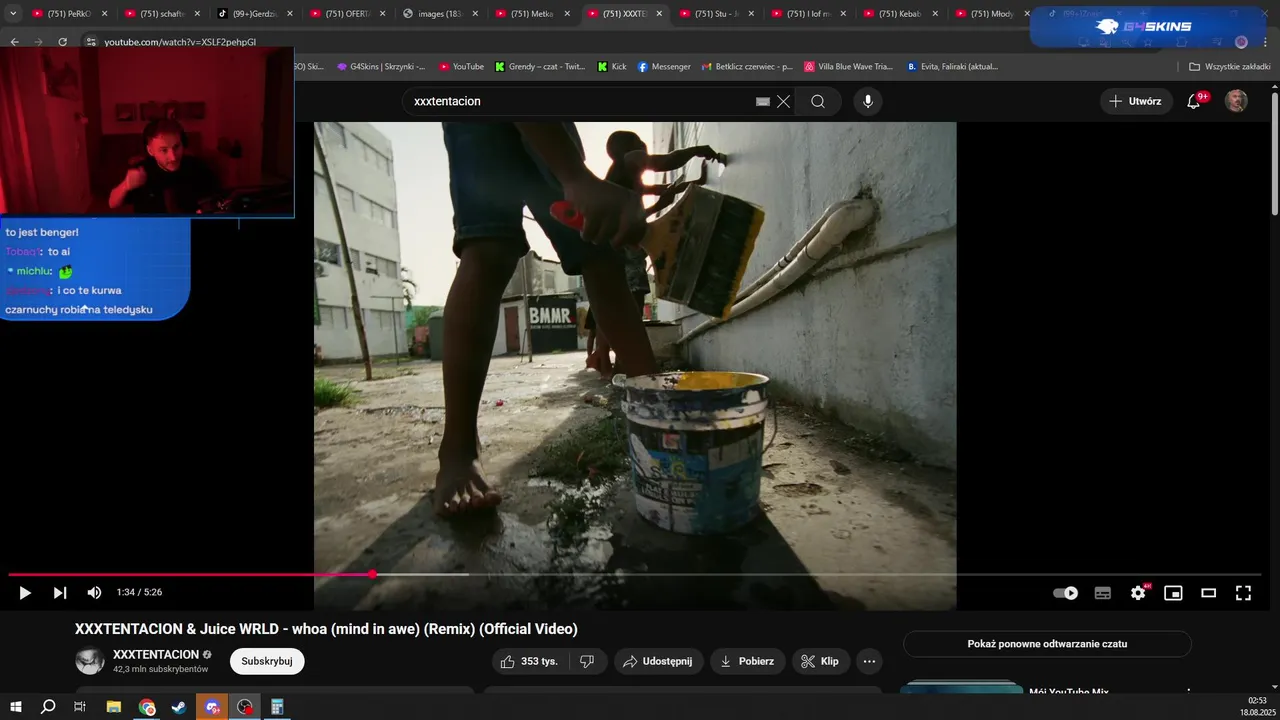Viewport: 1280px width, 720px height.
Task: Click the YouTube search field
Action: coord(580,101)
